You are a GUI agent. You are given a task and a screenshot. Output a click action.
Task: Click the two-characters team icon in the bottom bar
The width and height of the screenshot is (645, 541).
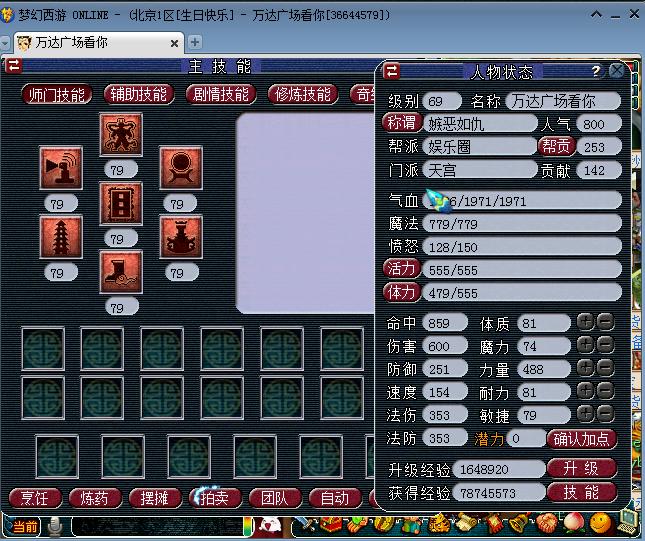[412, 526]
